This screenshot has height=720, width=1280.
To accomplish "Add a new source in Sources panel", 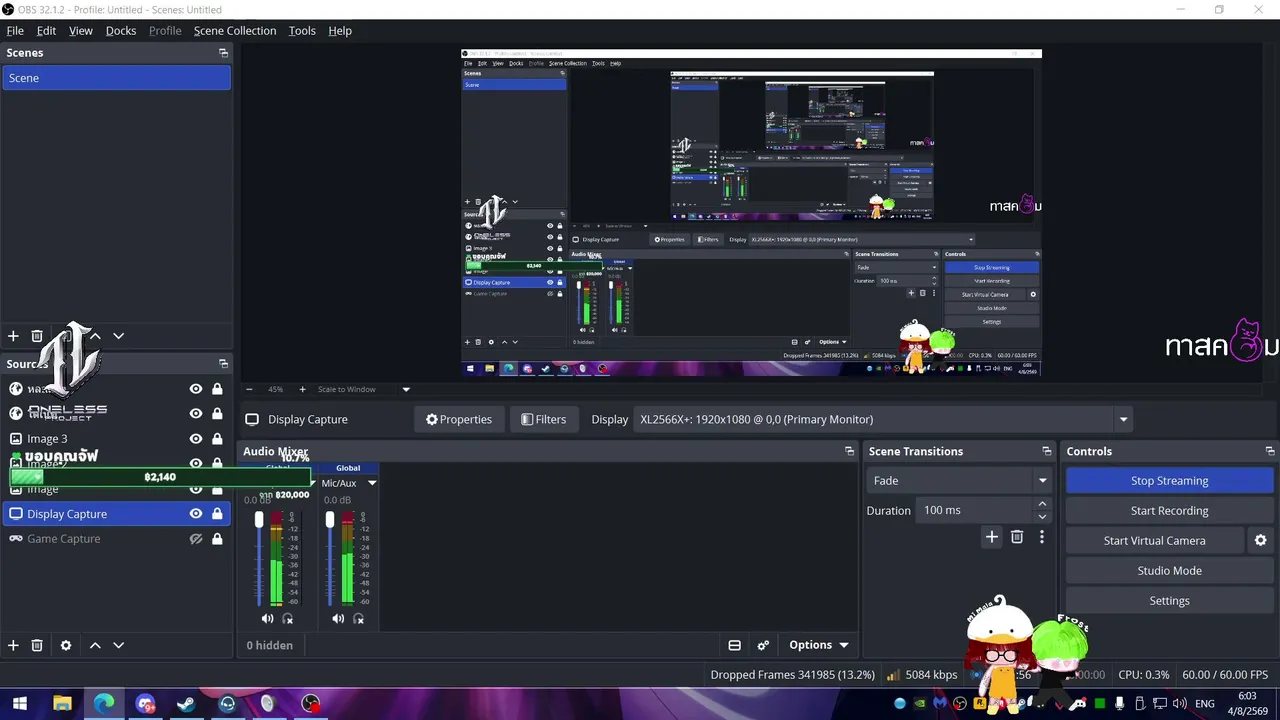I will [13, 645].
